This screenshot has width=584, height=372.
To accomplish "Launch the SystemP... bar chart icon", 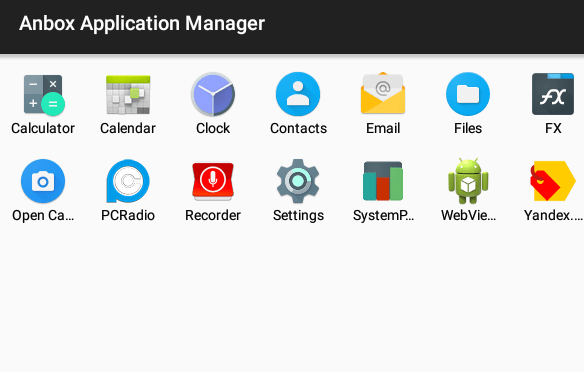I will (x=383, y=181).
